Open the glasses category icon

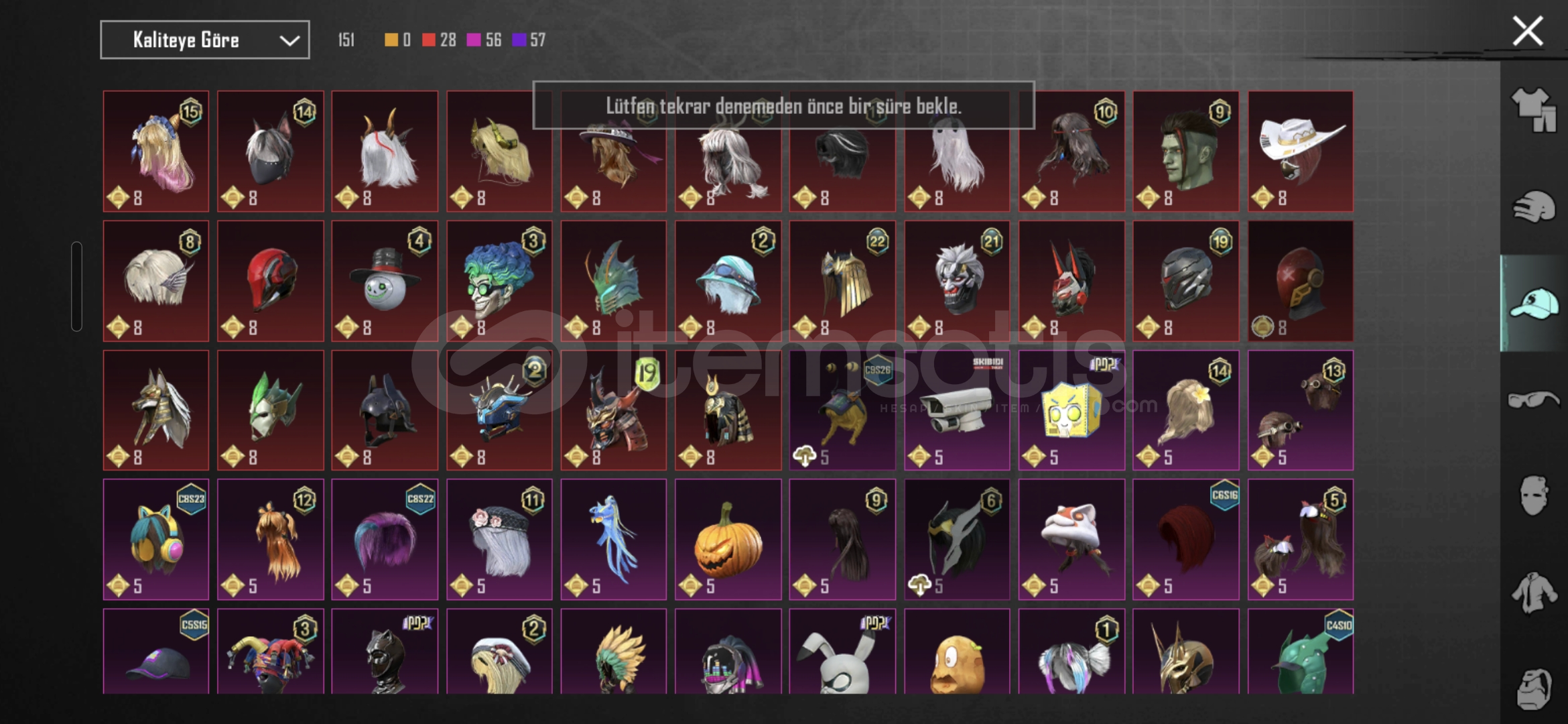tap(1533, 400)
